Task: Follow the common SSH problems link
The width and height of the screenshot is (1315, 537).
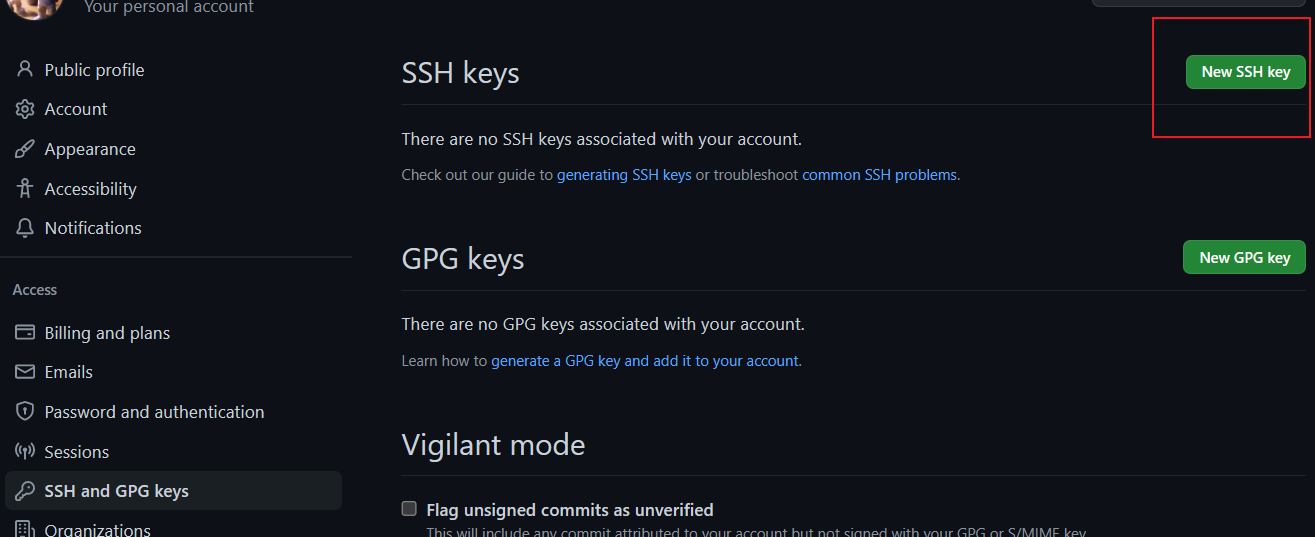Action: point(879,175)
